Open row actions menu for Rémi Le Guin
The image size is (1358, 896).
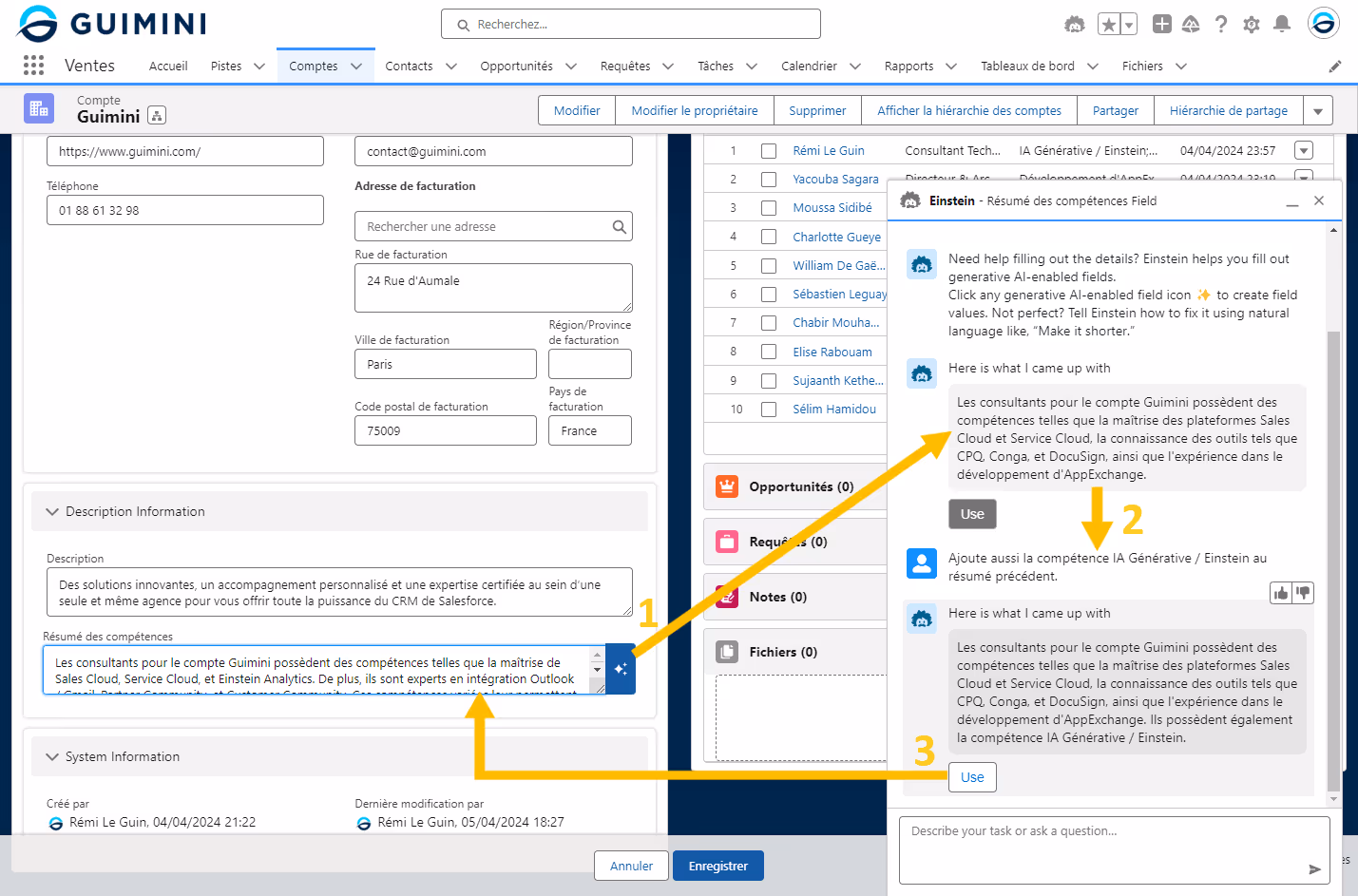point(1304,150)
